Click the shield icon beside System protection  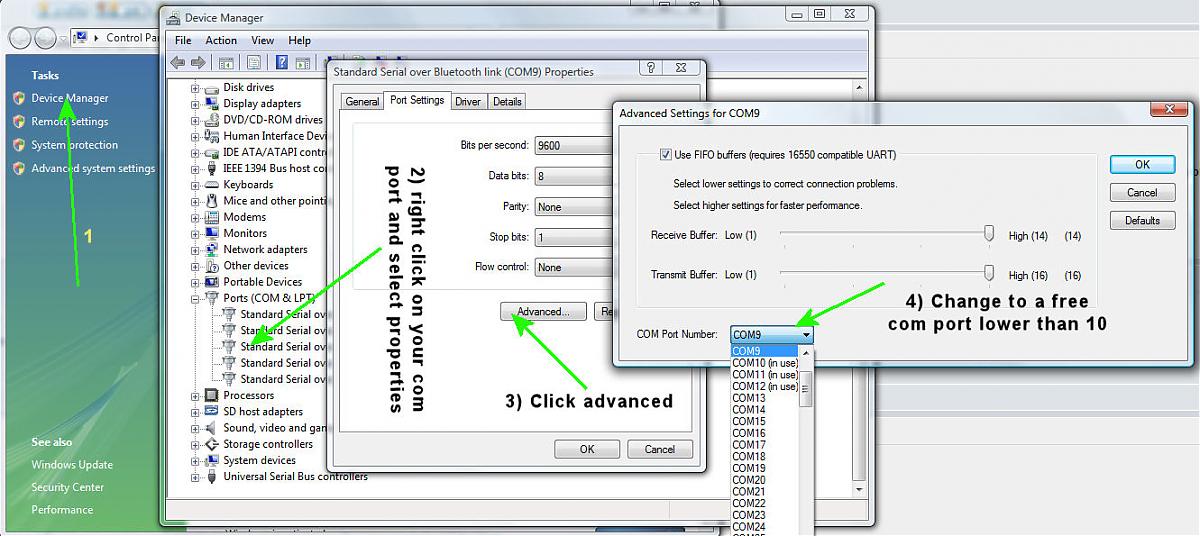coord(18,145)
